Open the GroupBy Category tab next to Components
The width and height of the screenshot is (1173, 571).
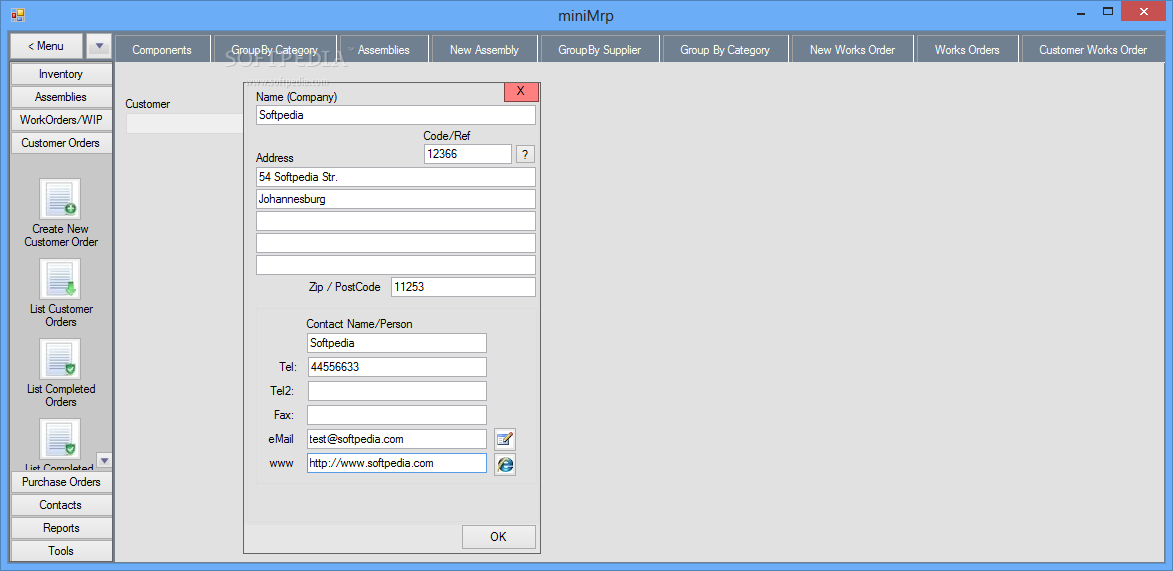coord(275,50)
